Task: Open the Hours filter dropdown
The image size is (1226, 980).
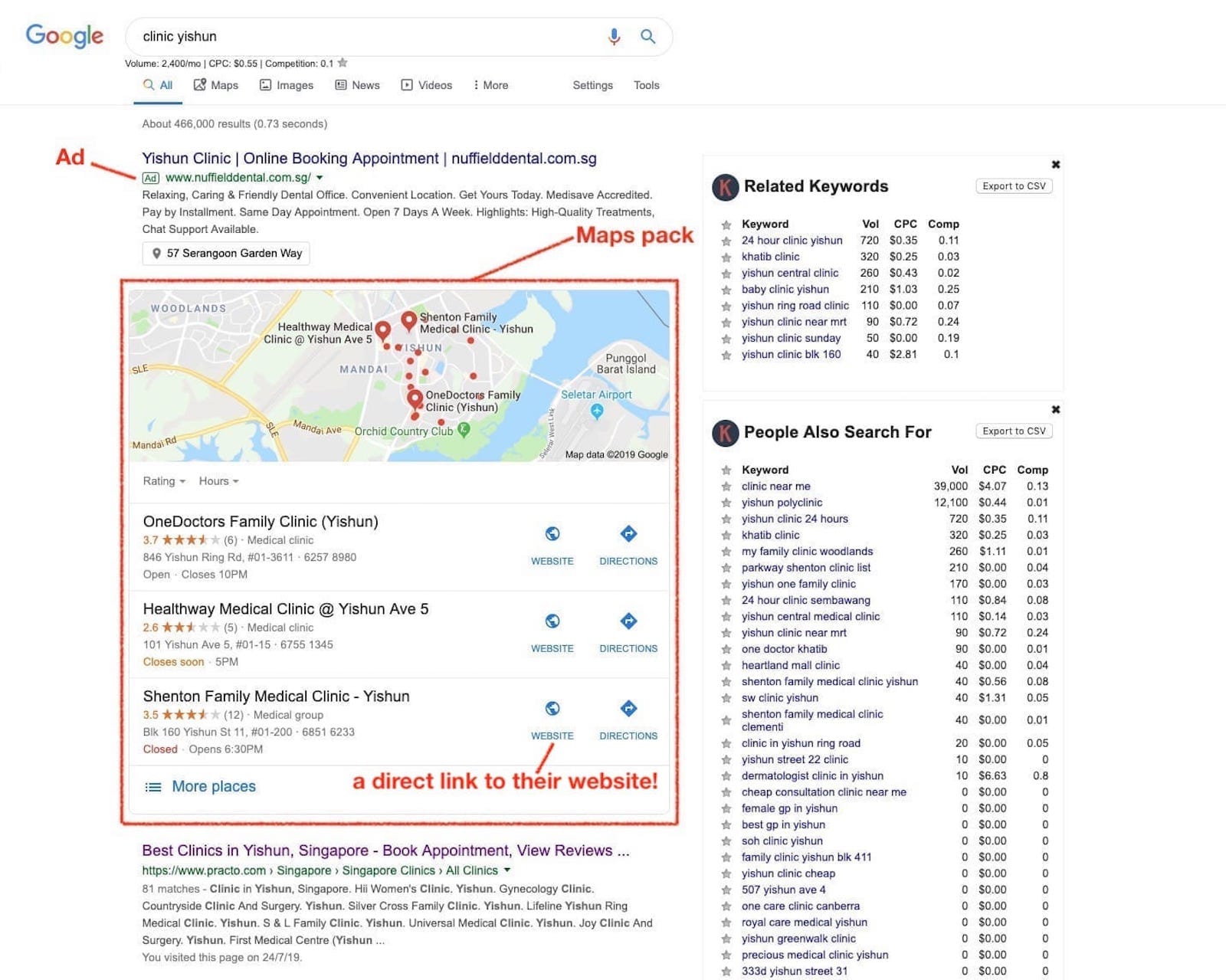Action: [x=219, y=481]
